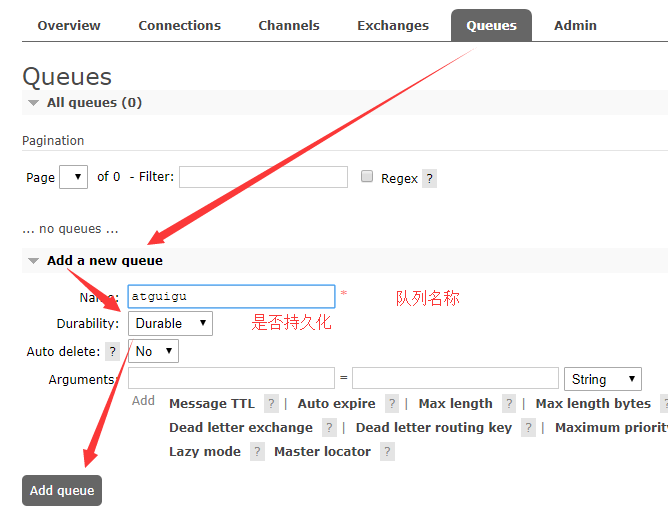Open the Durability dropdown
Viewport: 668px width, 513px height.
click(170, 323)
